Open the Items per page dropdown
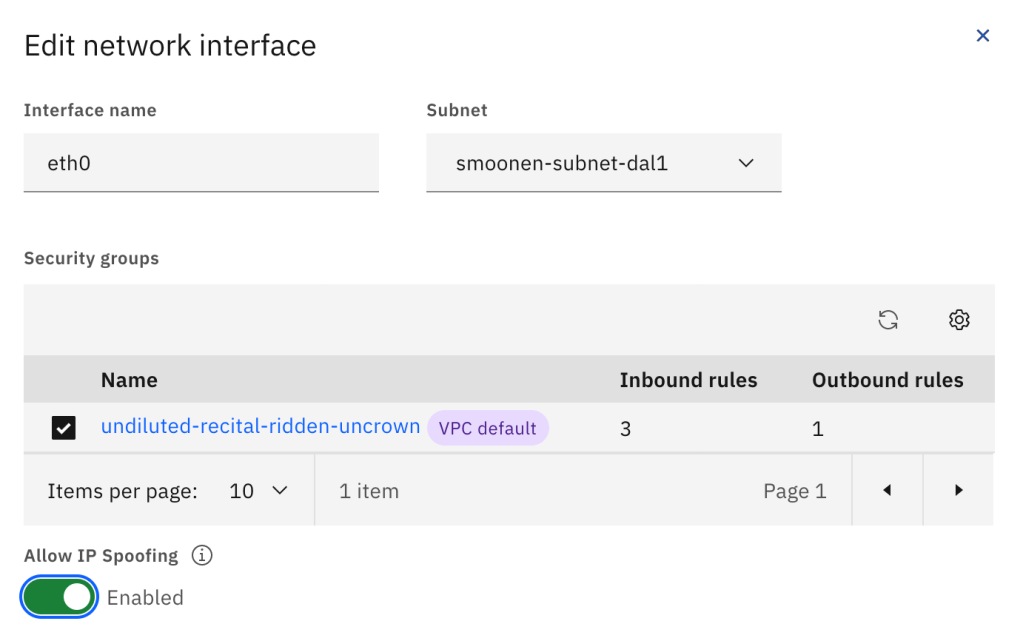 [258, 491]
